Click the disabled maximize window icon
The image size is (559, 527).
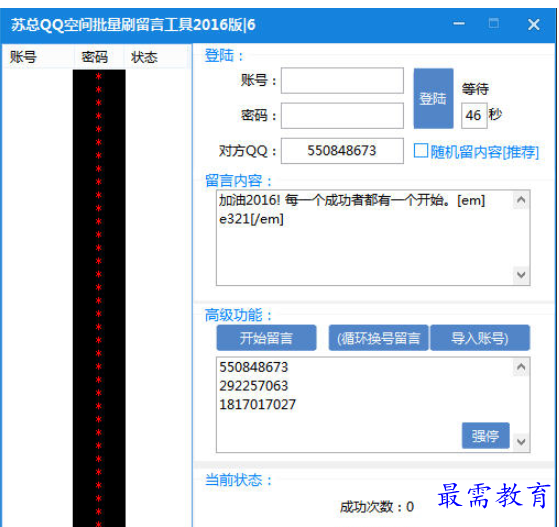[493, 24]
